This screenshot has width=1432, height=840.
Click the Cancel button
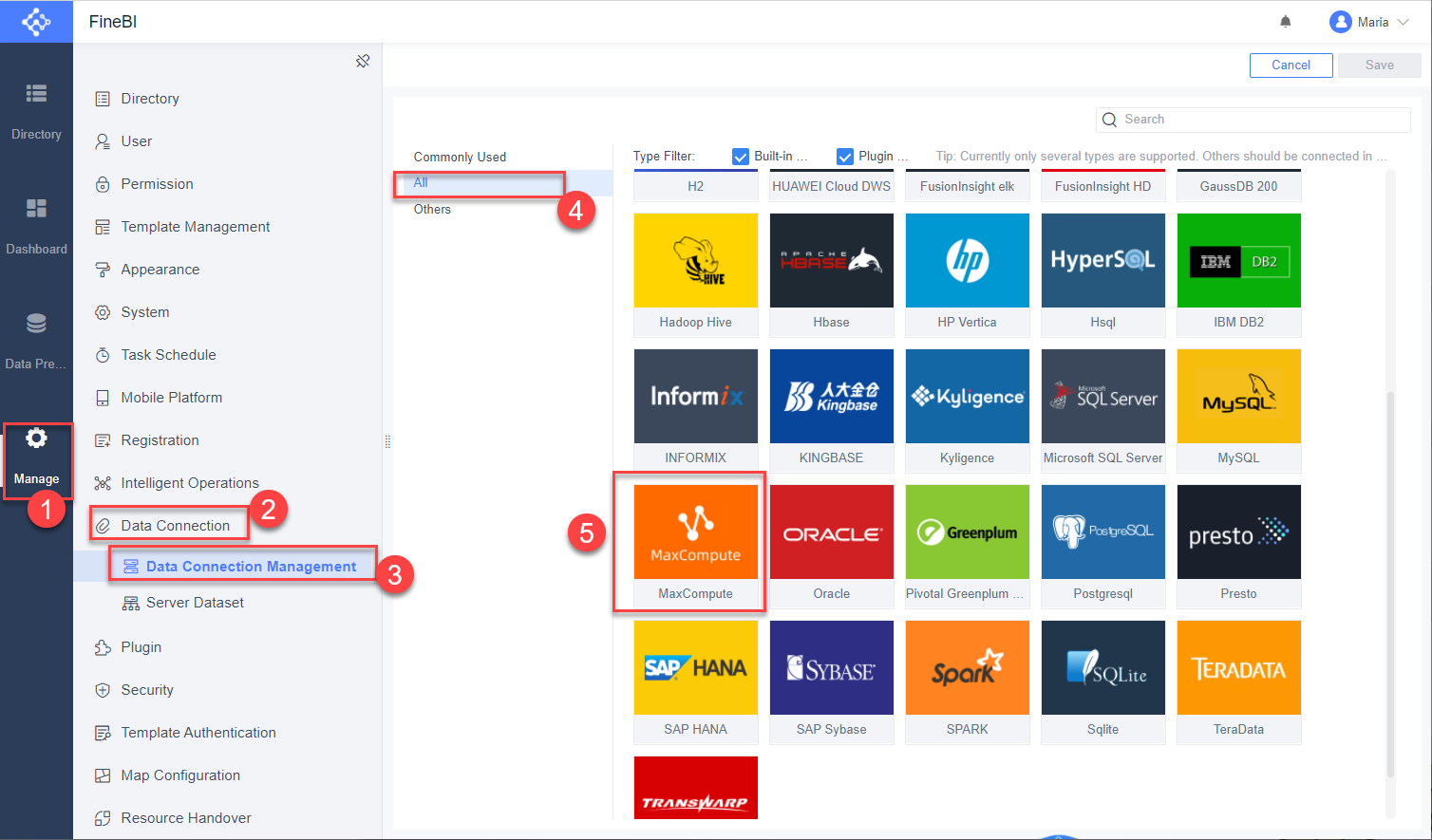[x=1291, y=65]
